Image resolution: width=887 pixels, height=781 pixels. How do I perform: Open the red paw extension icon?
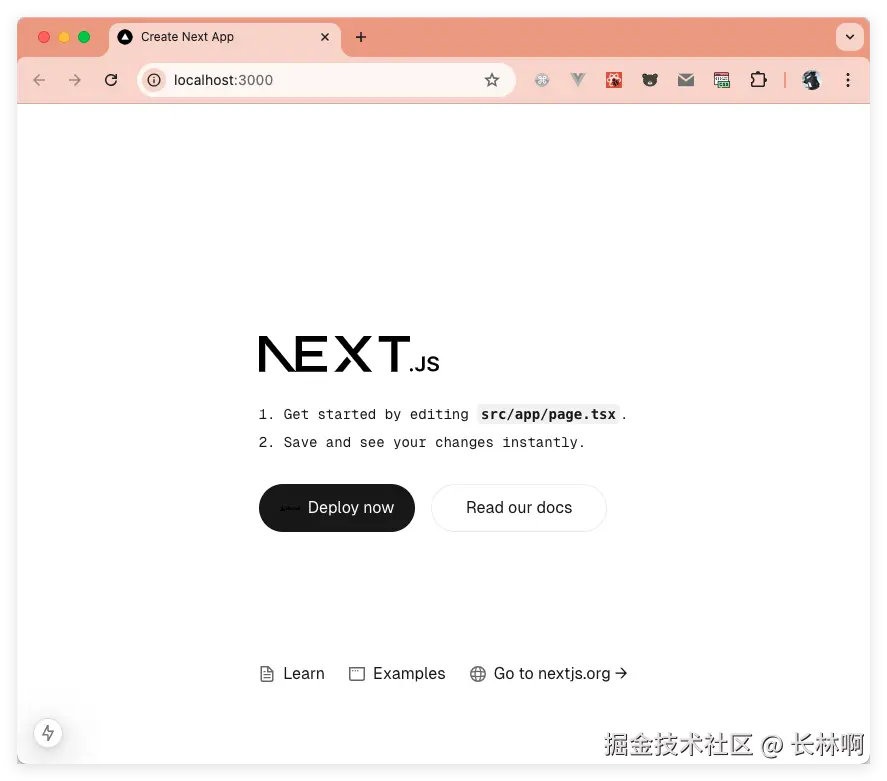click(614, 80)
